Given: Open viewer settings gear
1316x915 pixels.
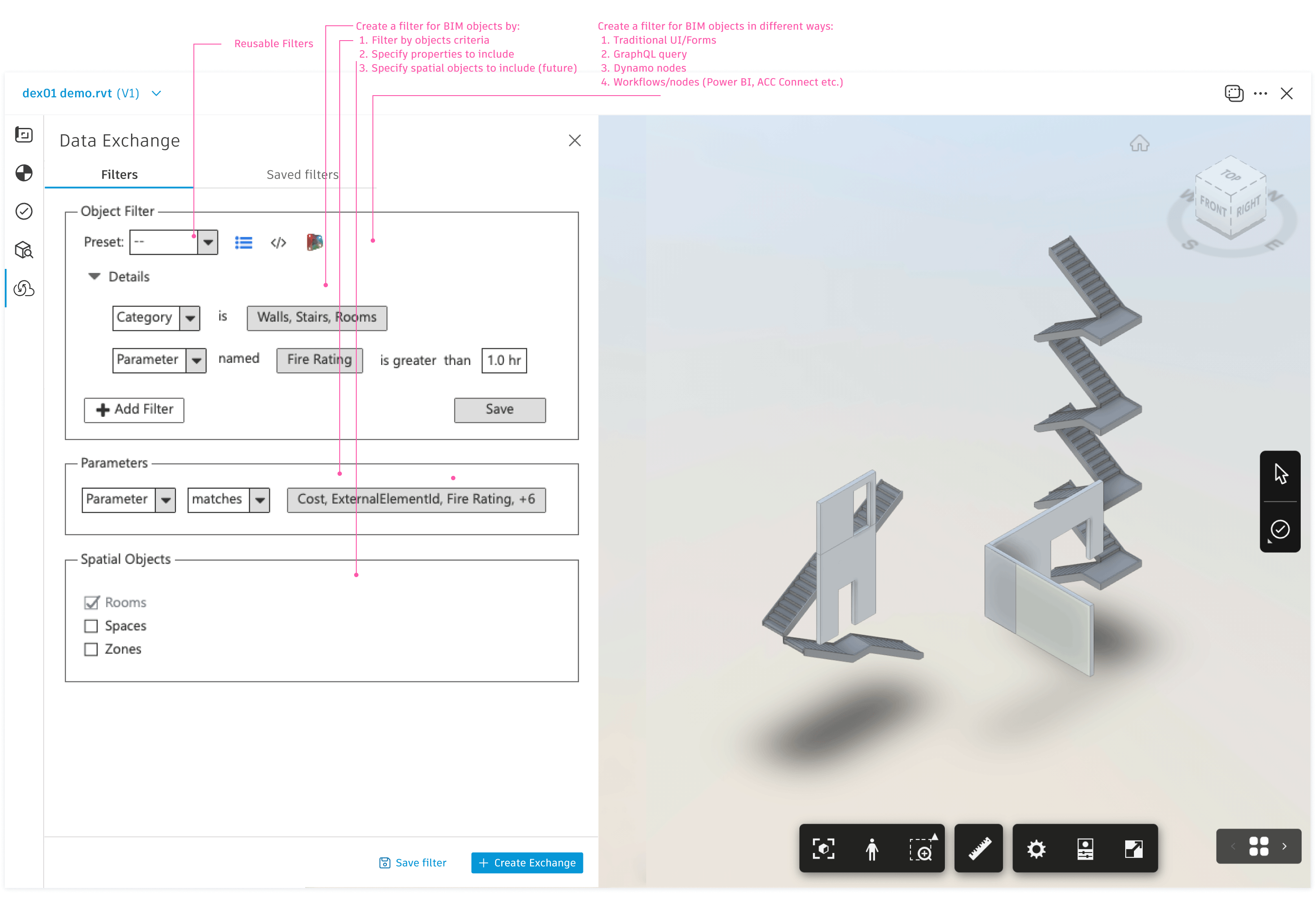Looking at the screenshot, I should point(1036,849).
